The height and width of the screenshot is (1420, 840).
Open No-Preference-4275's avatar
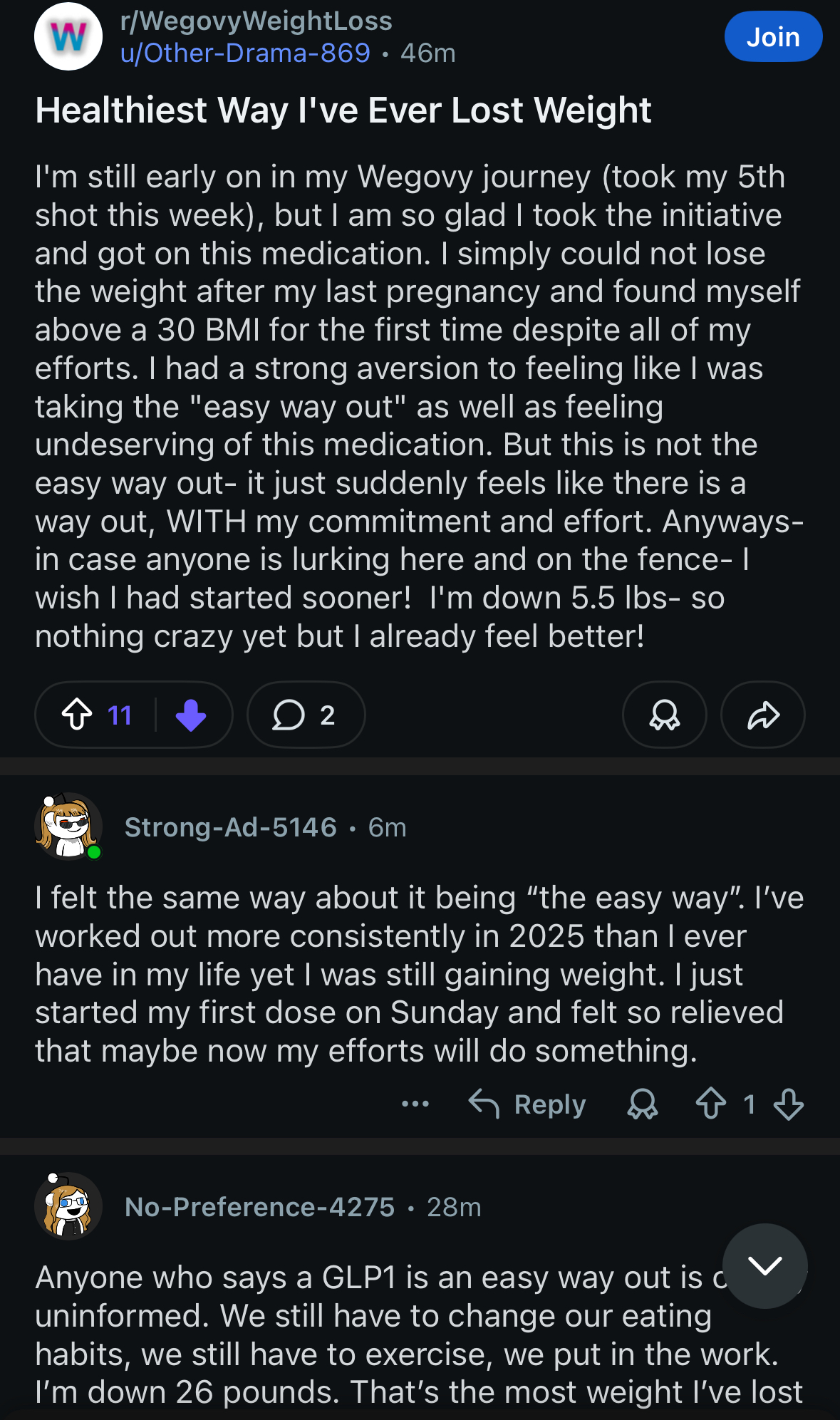point(68,1206)
